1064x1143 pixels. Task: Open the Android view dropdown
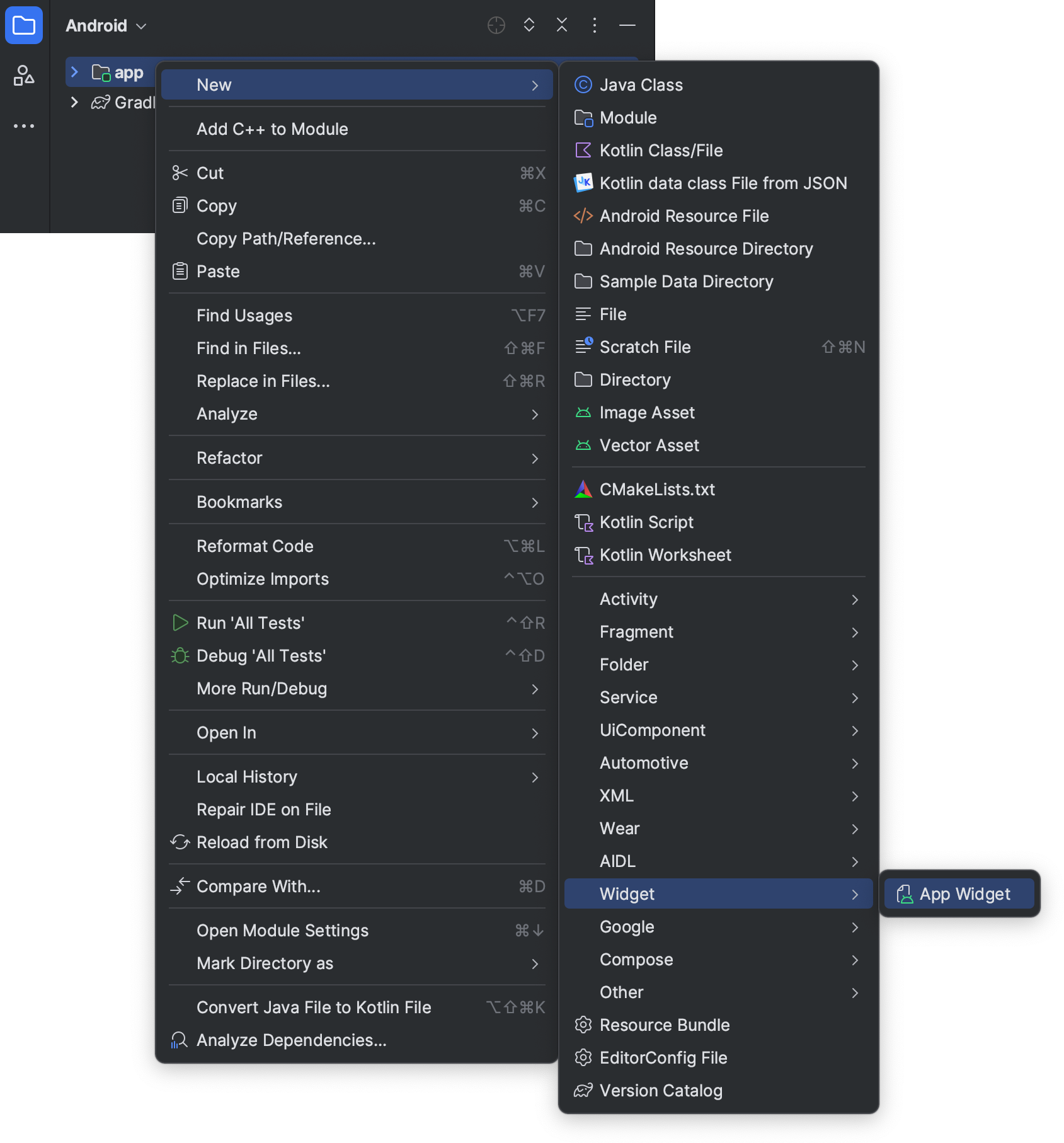coord(106,26)
